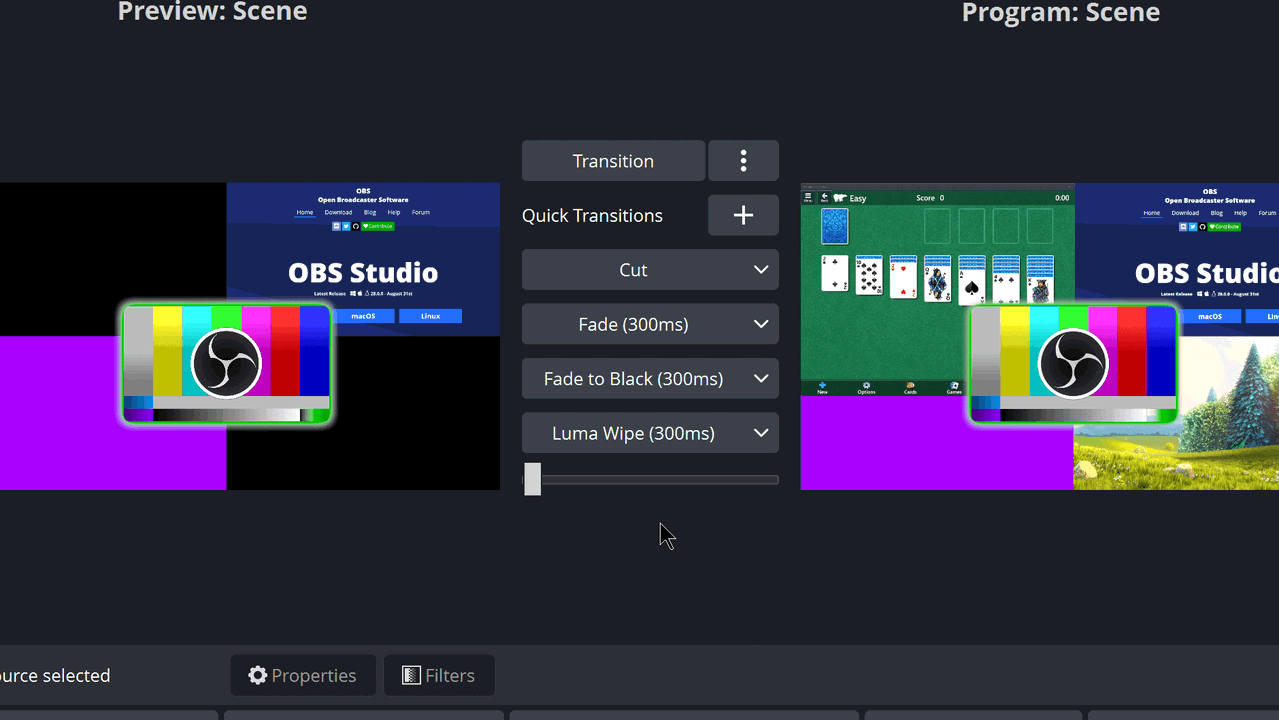This screenshot has width=1279, height=720.
Task: Click the OBS logo on Preview color bars
Action: click(226, 364)
